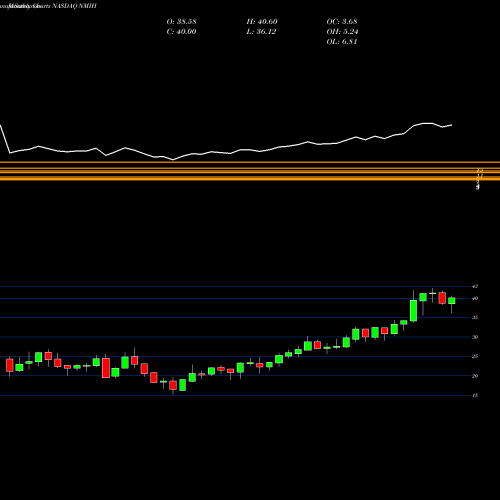Click the 25 price axis label

pos(475,356)
